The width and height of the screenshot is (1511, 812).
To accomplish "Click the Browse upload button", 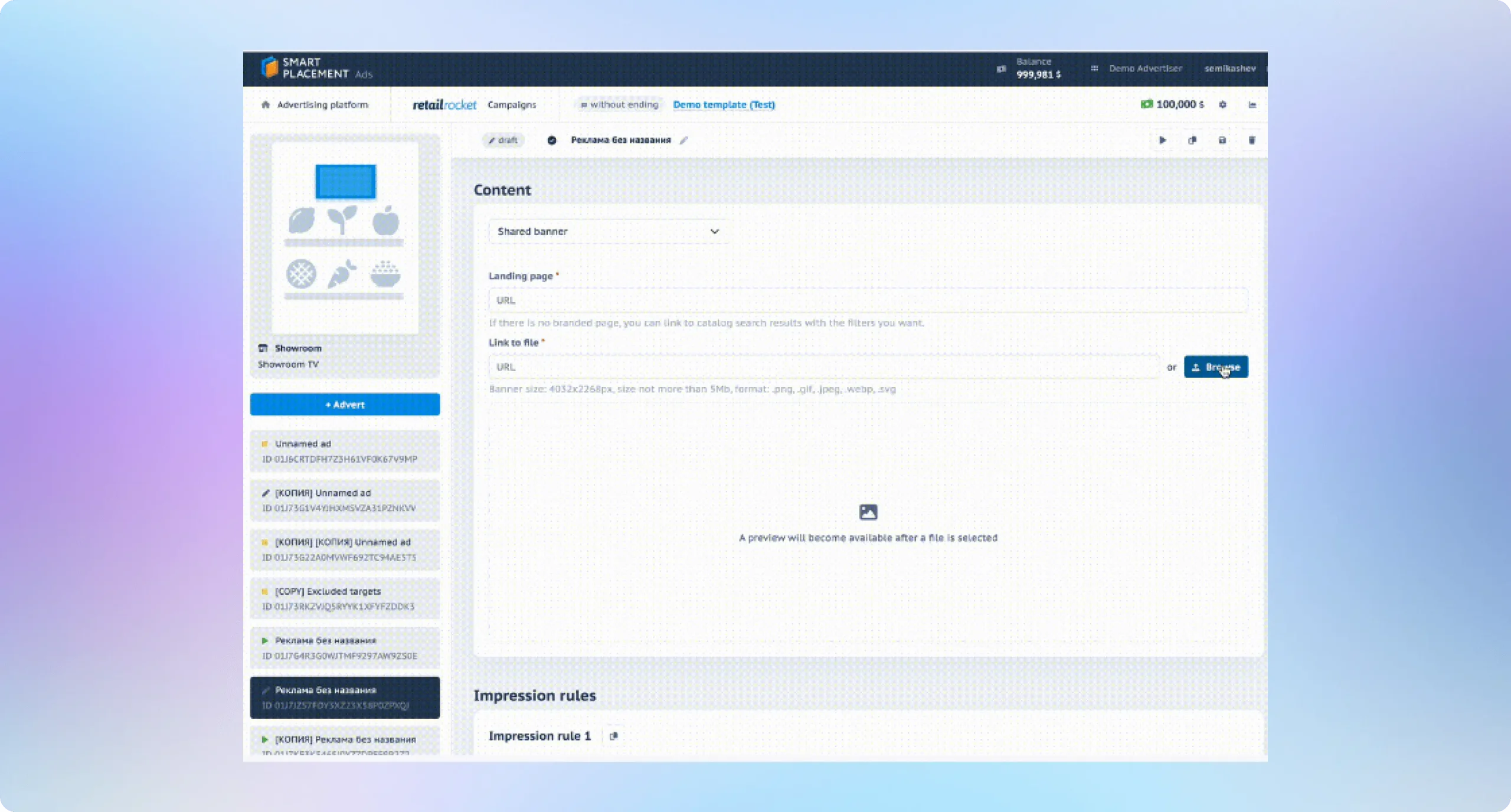I will [1215, 366].
